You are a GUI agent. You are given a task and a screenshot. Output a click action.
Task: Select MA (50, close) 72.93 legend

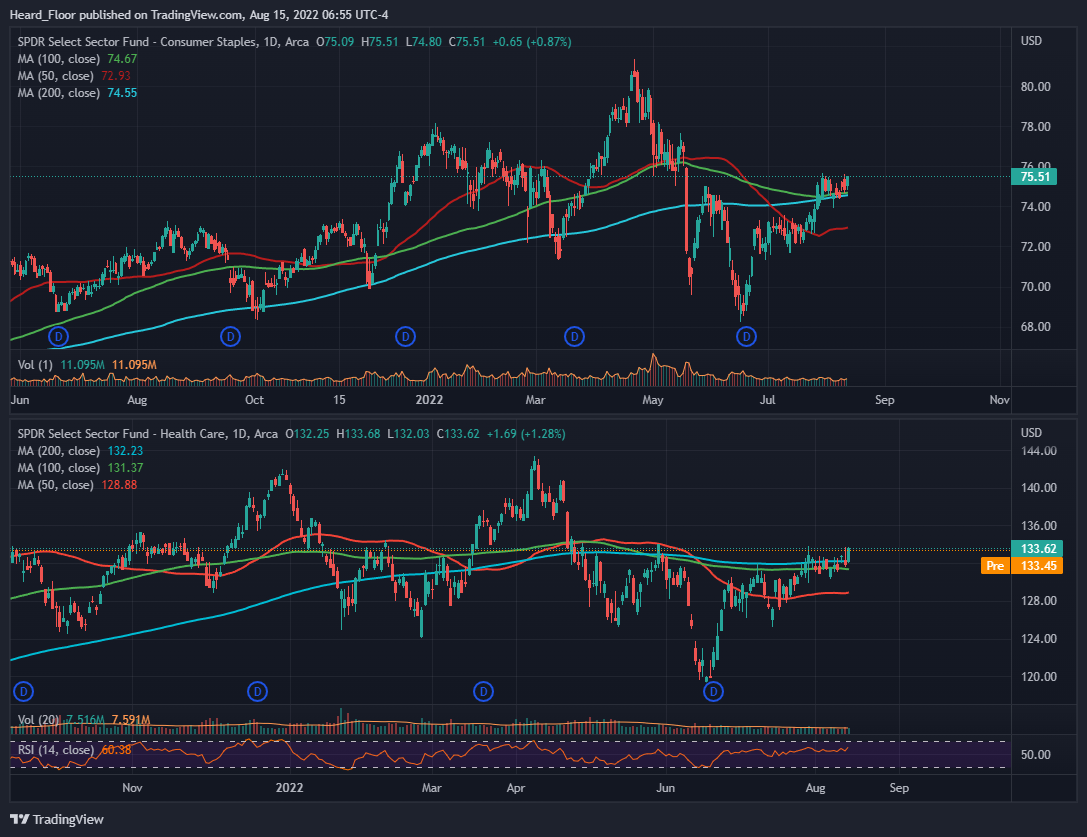point(73,76)
